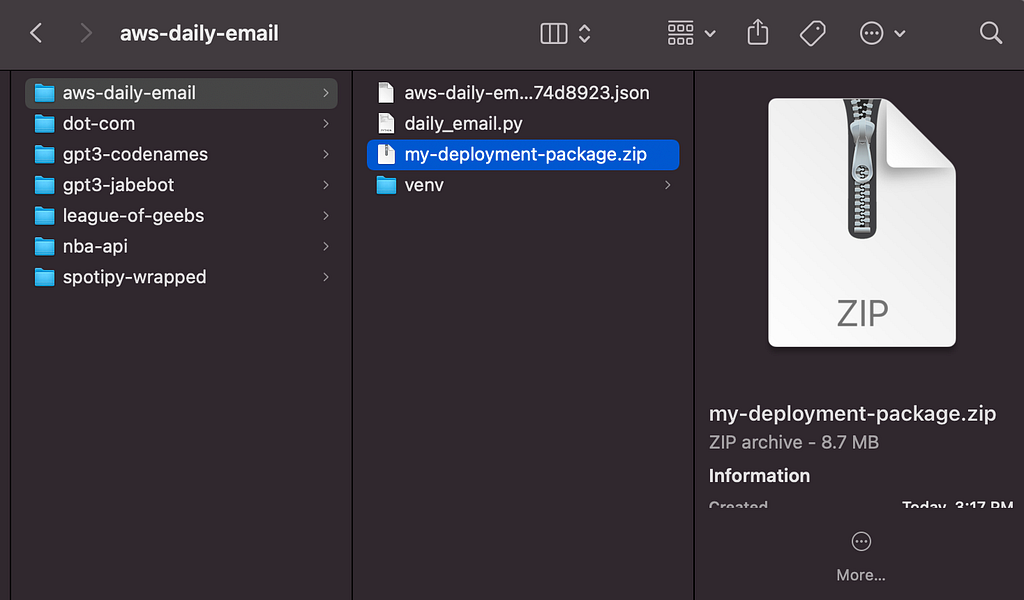This screenshot has height=600, width=1024.
Task: Select the spotipy-wrapped folder icon
Action: (x=44, y=277)
